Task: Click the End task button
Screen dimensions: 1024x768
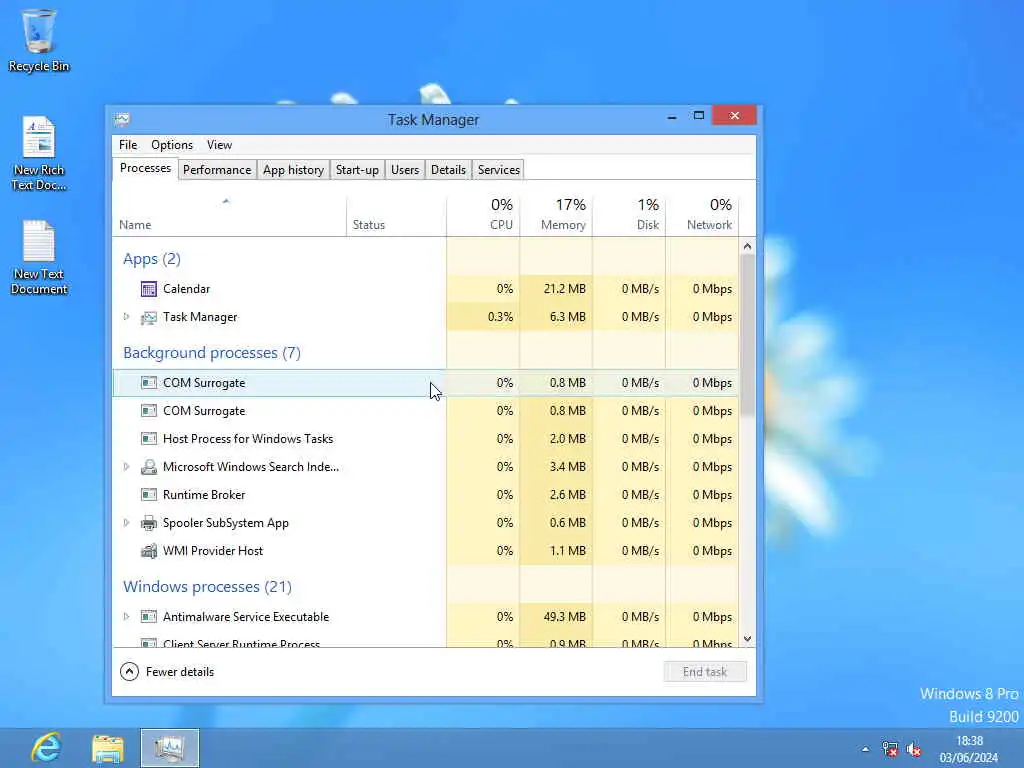Action: [x=705, y=672]
